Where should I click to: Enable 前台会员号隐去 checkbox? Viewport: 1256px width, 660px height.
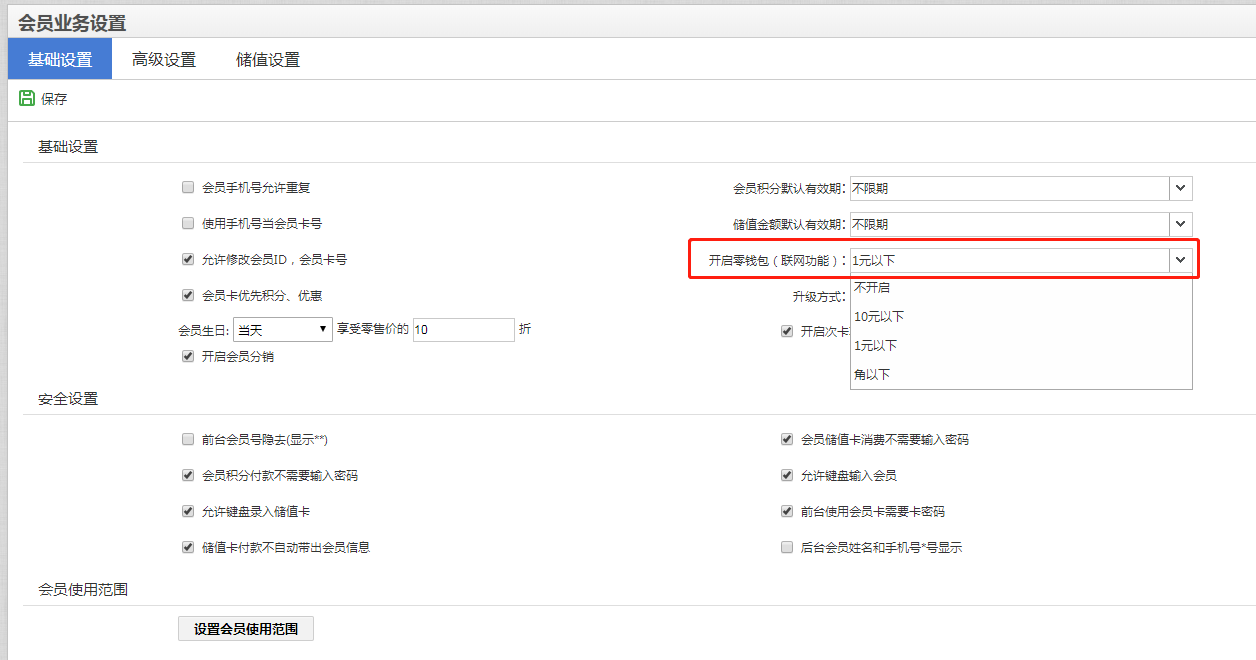click(x=188, y=439)
